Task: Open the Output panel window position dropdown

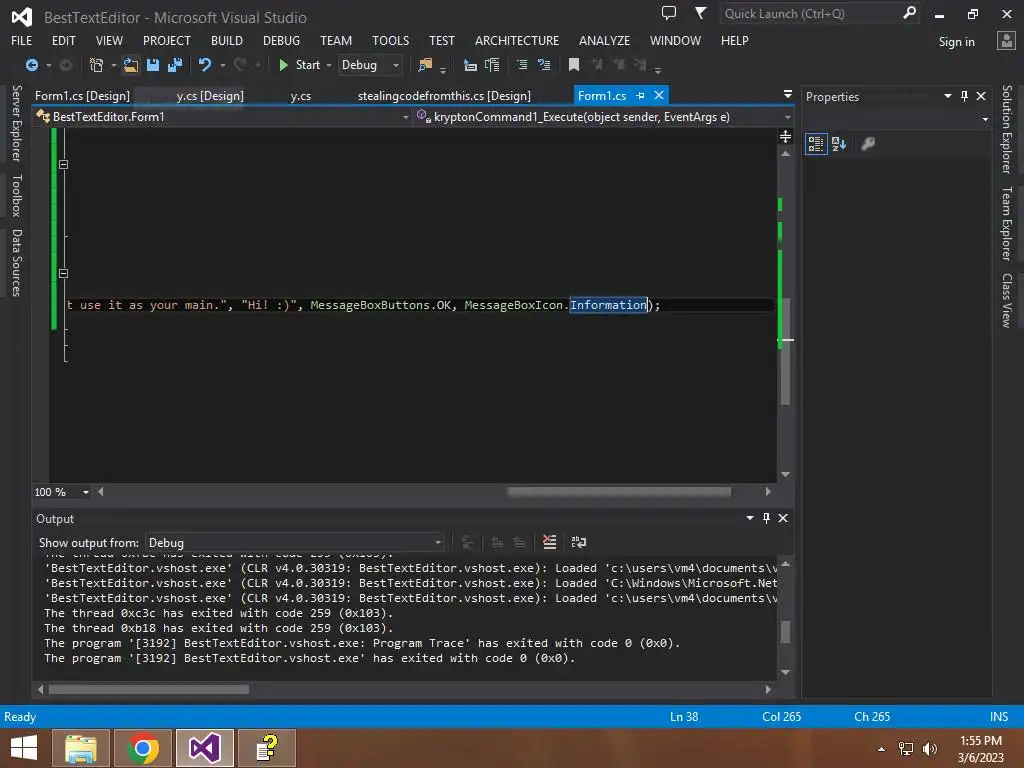Action: 750,518
